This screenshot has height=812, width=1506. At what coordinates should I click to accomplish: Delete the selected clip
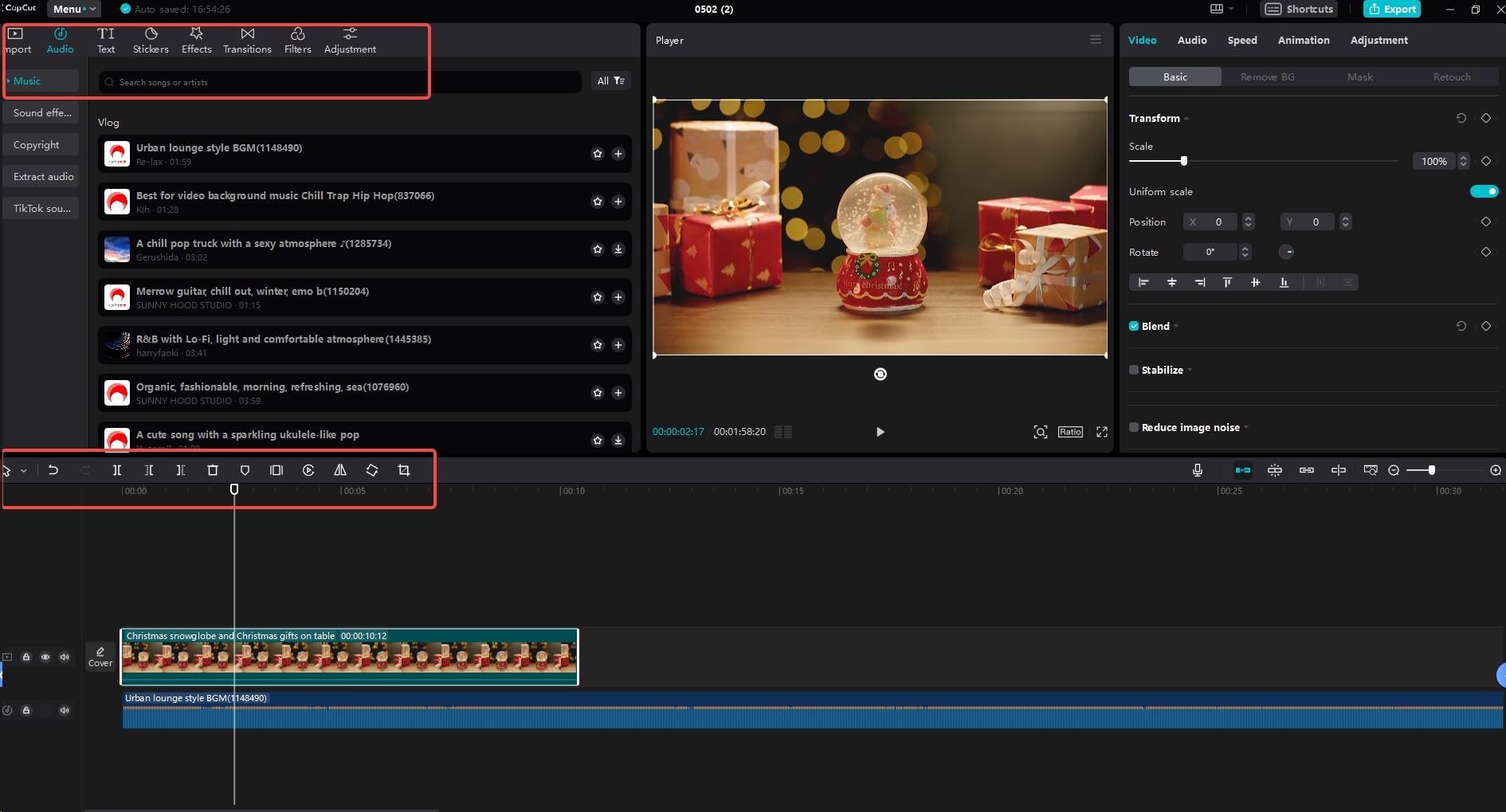(213, 470)
